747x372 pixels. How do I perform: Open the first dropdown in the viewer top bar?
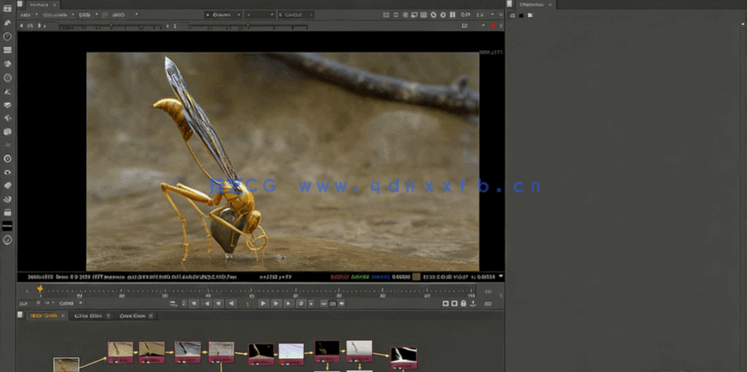pyautogui.click(x=28, y=15)
